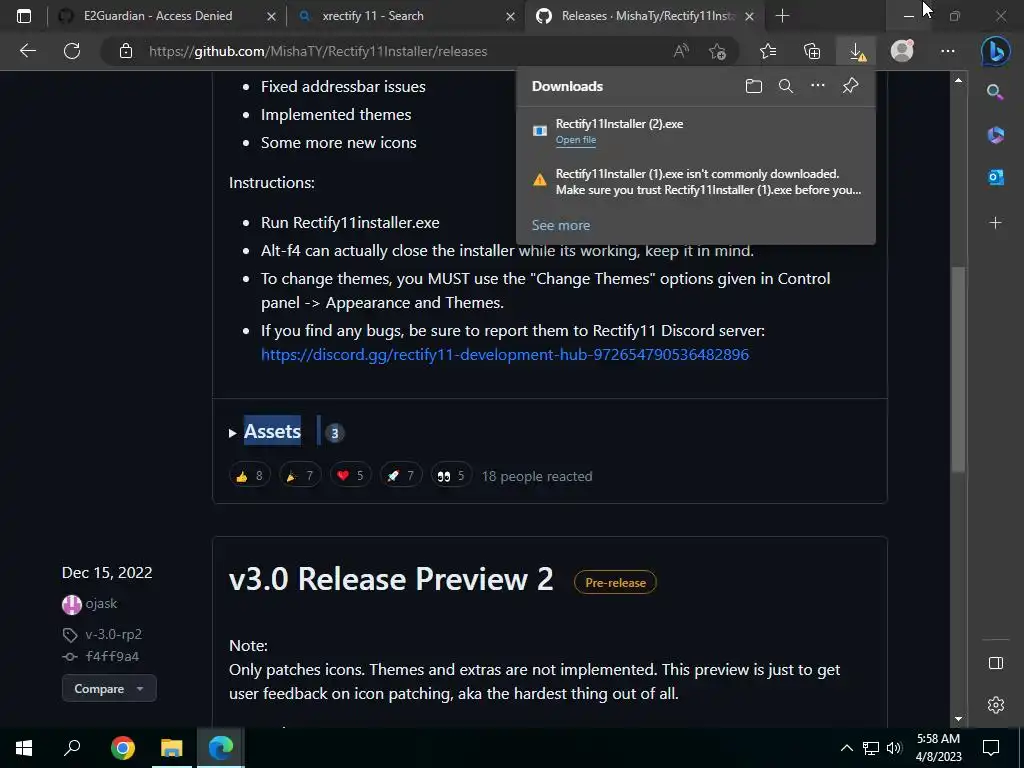The height and width of the screenshot is (768, 1024).
Task: Open the Rectify11 Discord server link
Action: click(505, 355)
